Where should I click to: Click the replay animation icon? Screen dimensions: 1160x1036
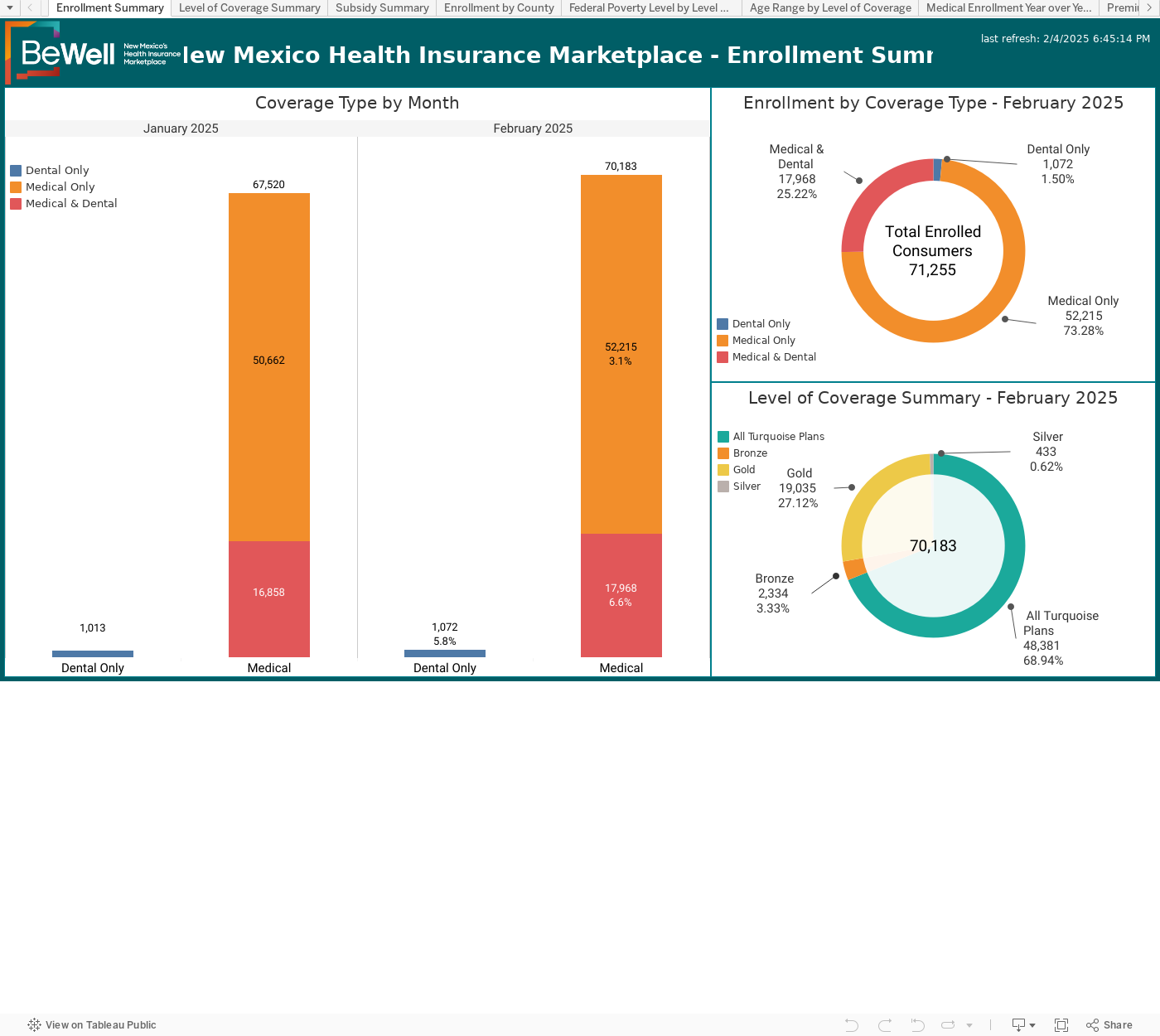(x=949, y=1025)
